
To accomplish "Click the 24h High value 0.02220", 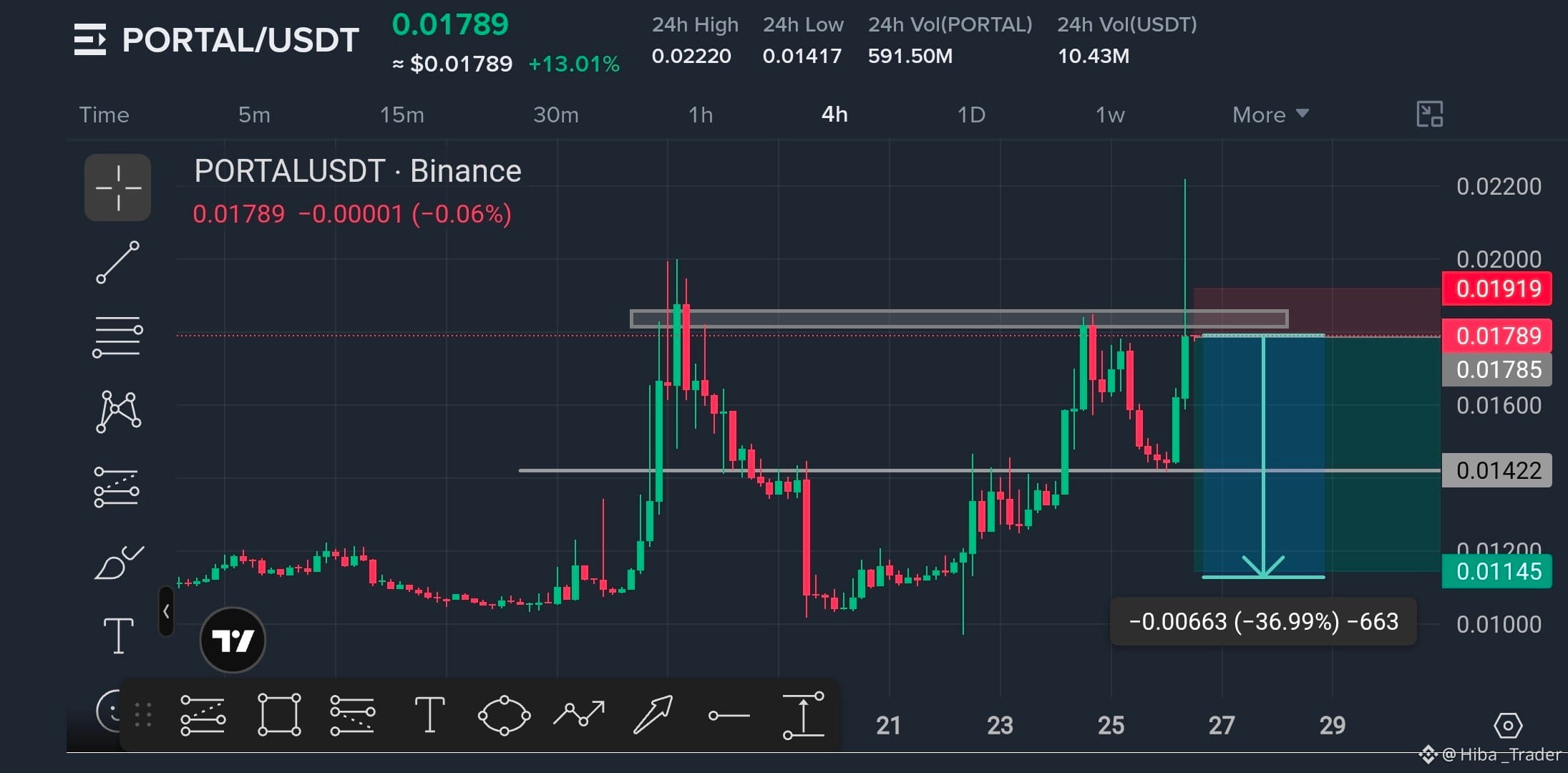I will coord(691,56).
